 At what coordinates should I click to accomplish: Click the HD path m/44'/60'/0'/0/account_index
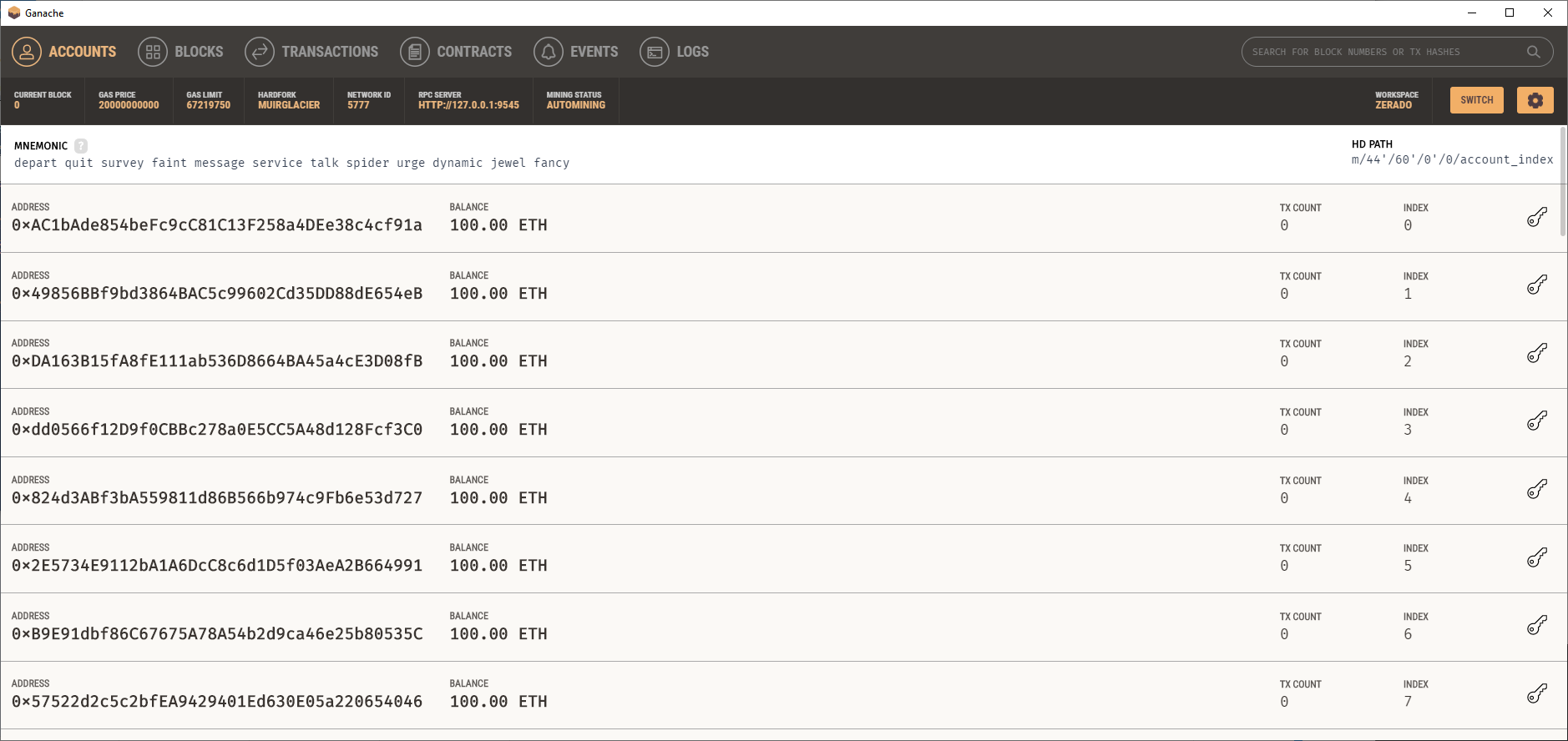[x=1452, y=159]
